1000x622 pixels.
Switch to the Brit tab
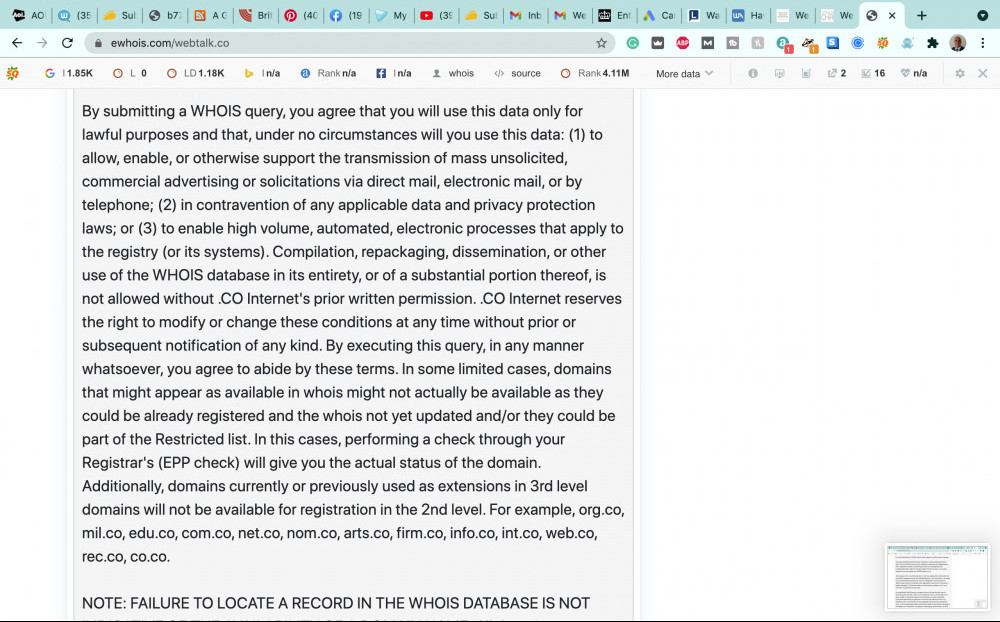[x=256, y=15]
